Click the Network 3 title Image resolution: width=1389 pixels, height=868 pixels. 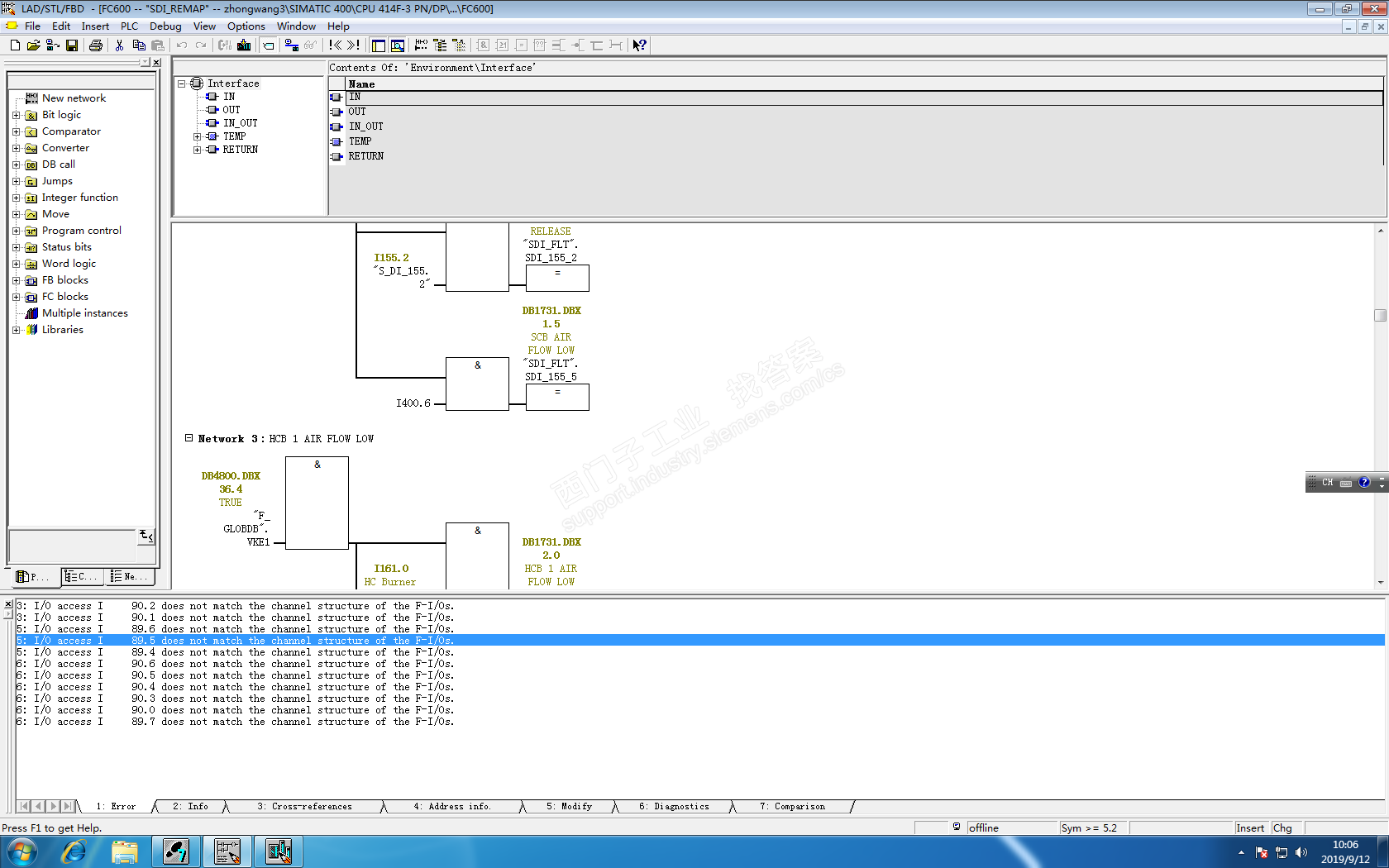pyautogui.click(x=285, y=439)
